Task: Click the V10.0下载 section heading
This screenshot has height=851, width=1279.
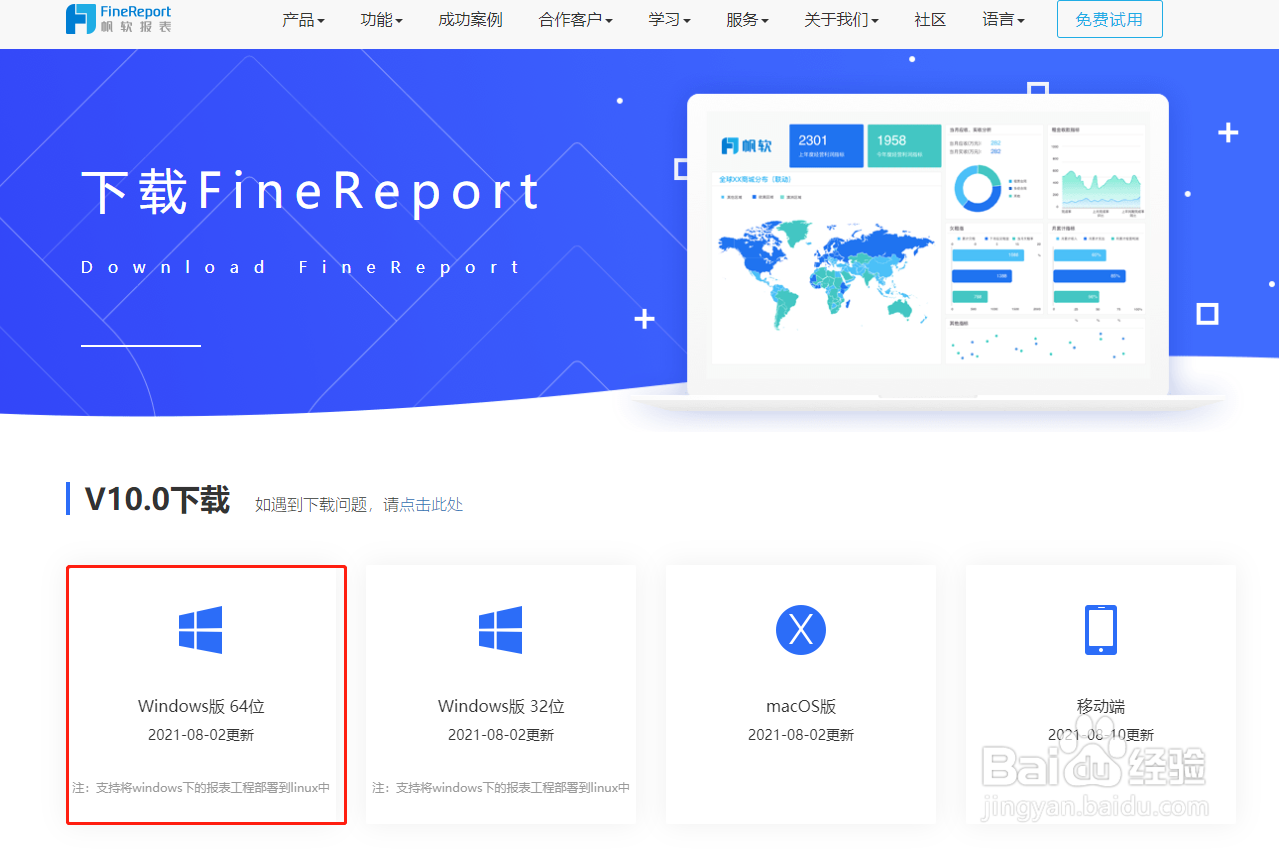Action: pos(157,499)
